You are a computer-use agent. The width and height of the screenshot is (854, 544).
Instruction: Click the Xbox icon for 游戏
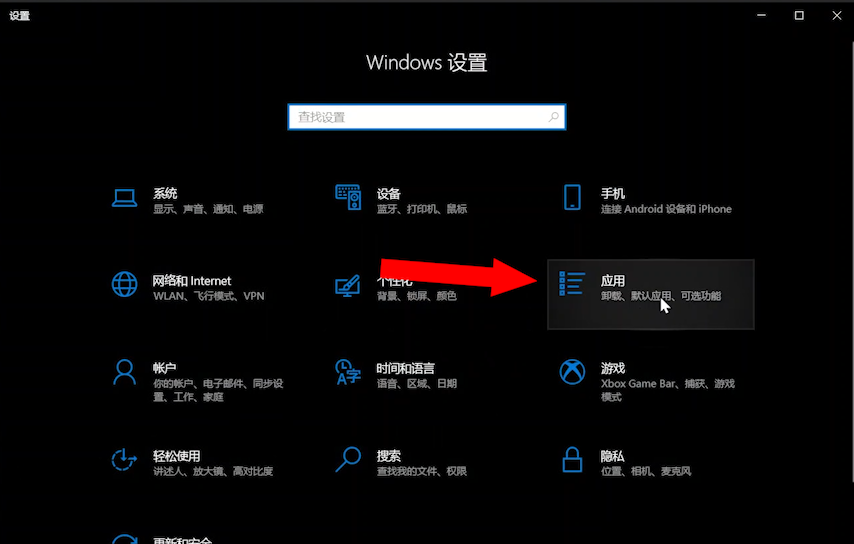[572, 372]
